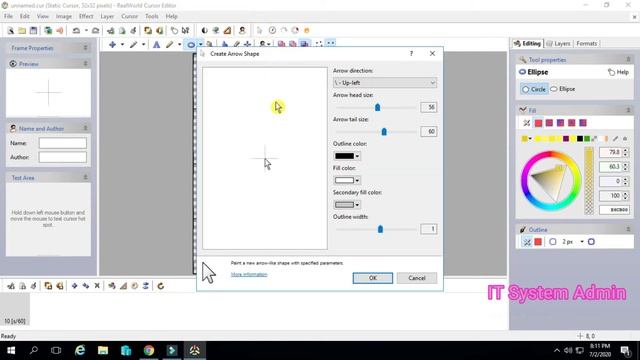Viewport: 640px width, 360px height.
Task: Collapse the Test Area panel
Action: tap(85, 178)
